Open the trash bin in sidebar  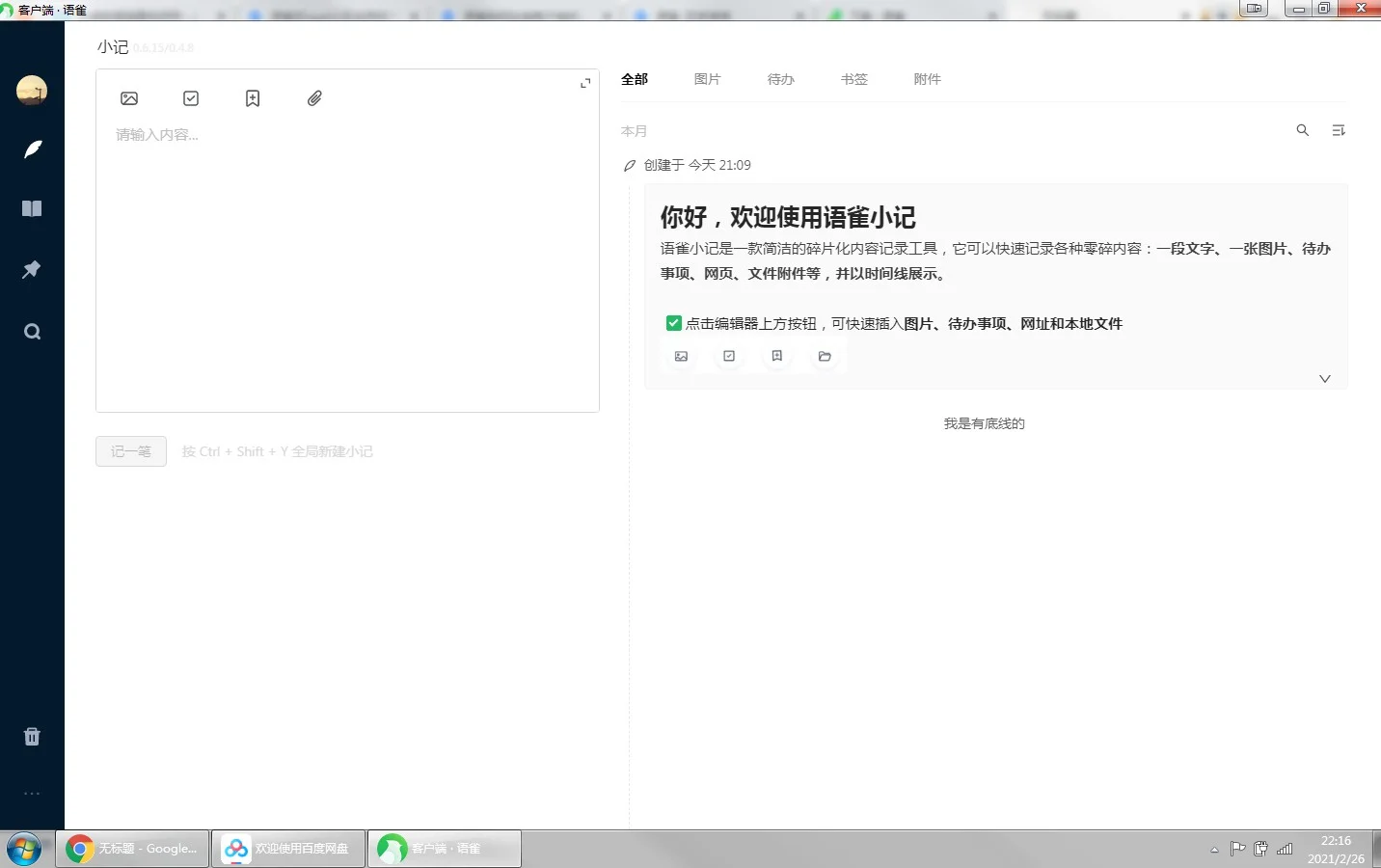point(32,737)
